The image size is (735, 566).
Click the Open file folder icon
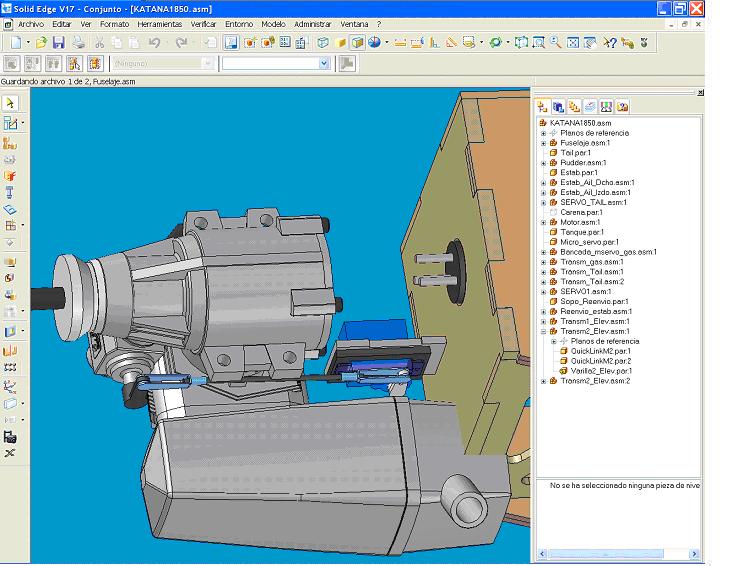click(x=41, y=43)
